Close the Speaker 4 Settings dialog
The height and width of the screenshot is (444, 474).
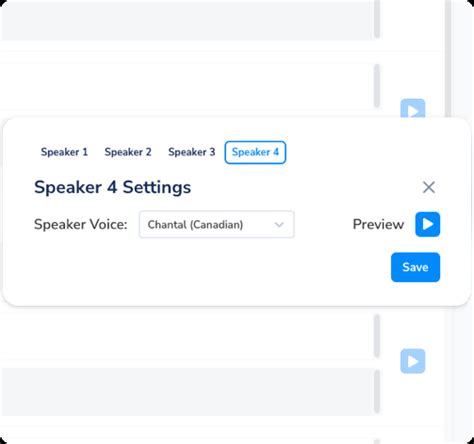click(429, 187)
